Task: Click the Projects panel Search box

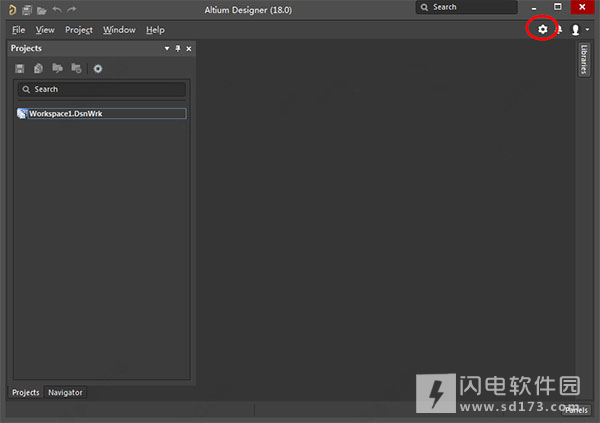Action: click(102, 89)
